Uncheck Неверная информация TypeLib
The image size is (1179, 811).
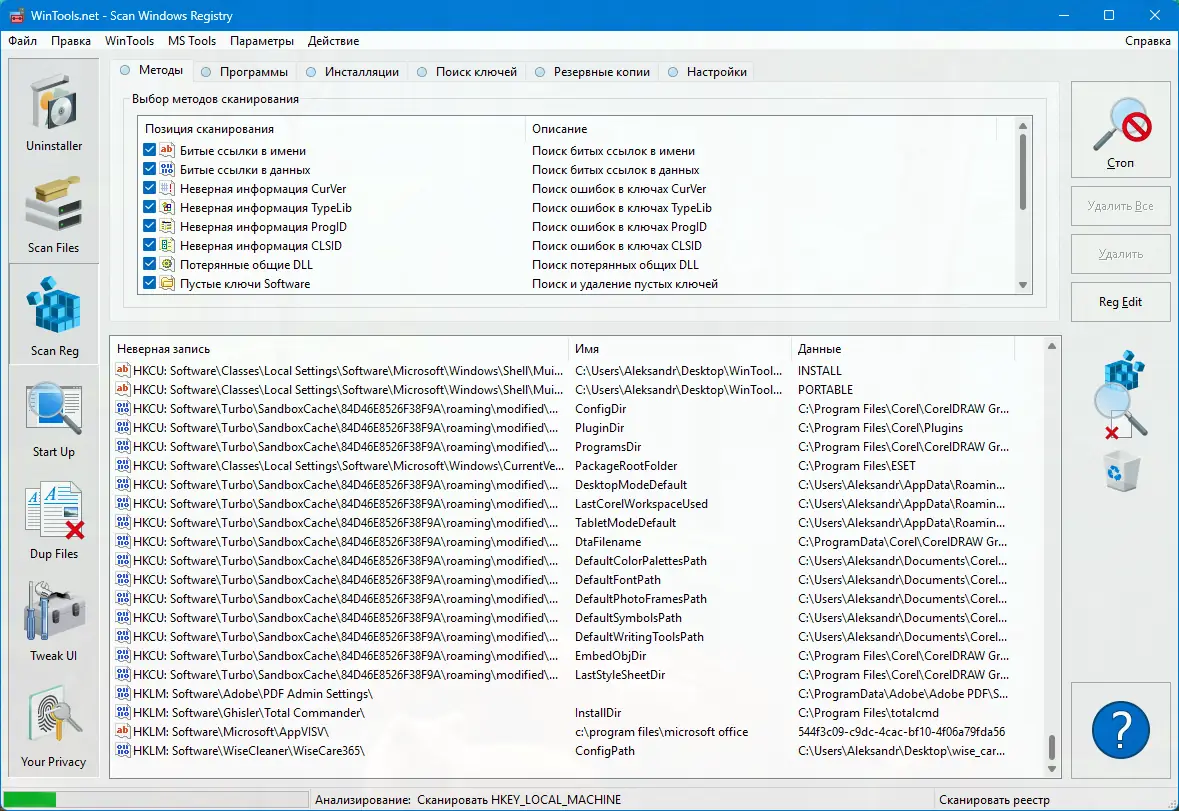[150, 207]
